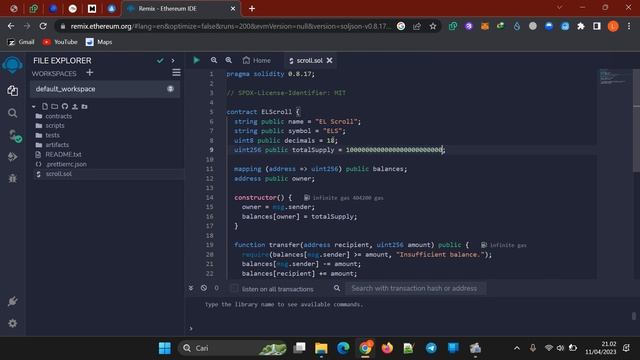Open the YouTube bookmark
Screen dimensions: 640x360
pos(60,42)
